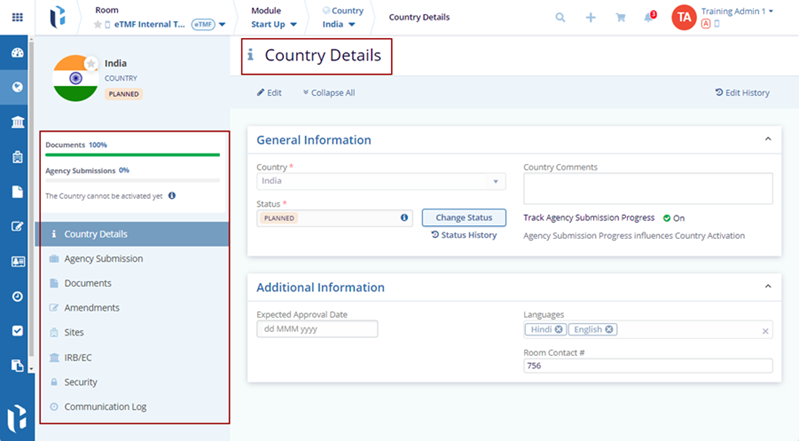
Task: Remove the Hindi language tag
Action: pos(559,329)
